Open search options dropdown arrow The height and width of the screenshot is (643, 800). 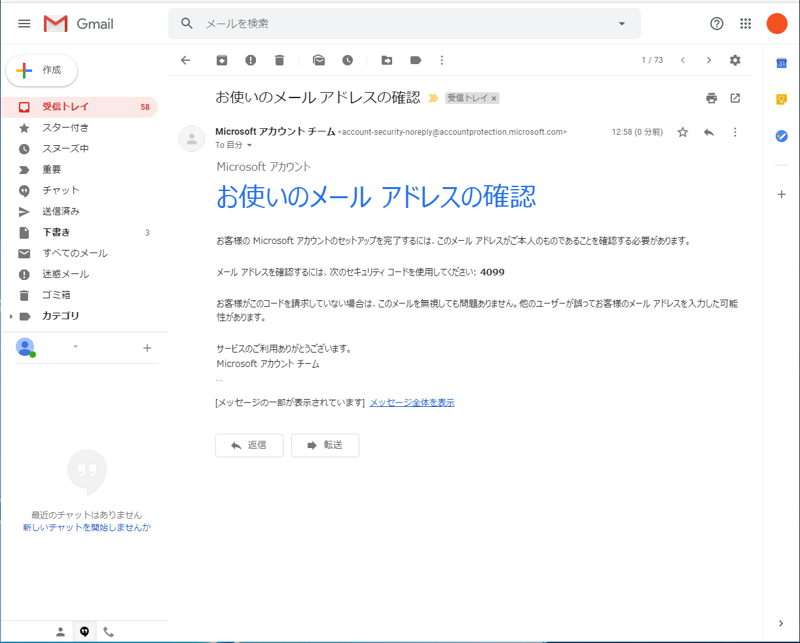pos(621,23)
